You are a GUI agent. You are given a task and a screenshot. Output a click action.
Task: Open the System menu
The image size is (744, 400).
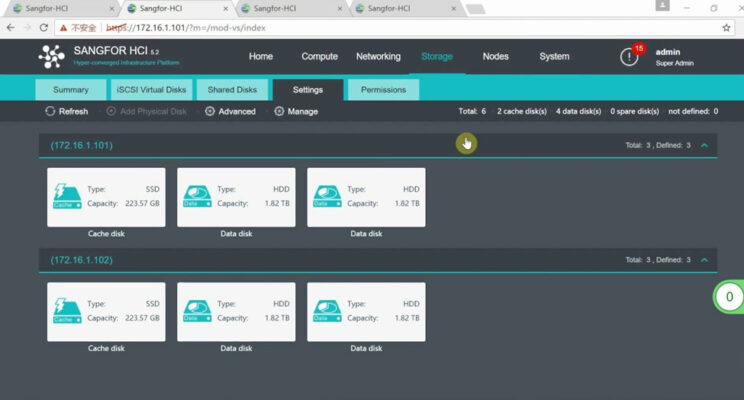554,56
